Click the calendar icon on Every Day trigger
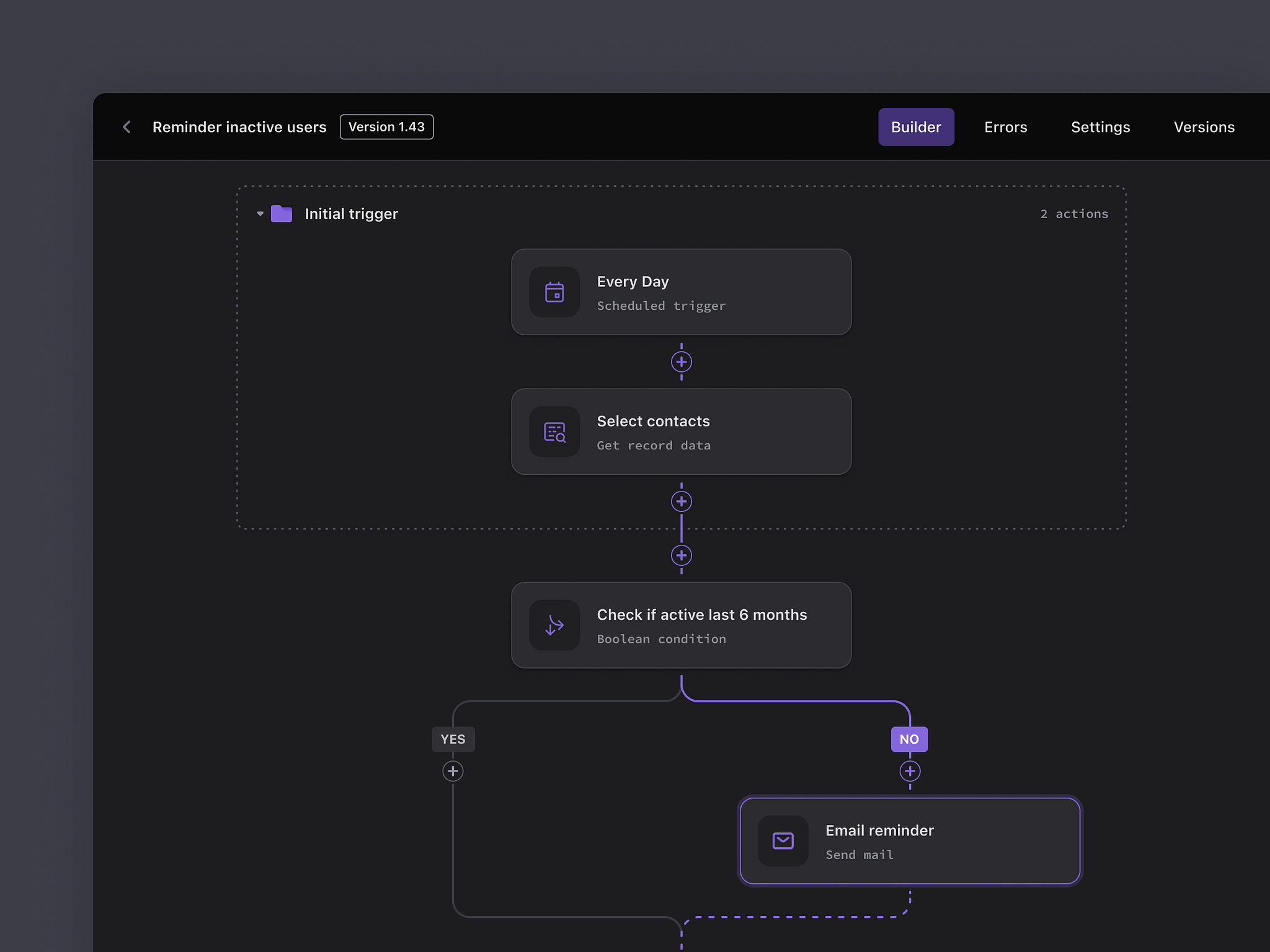 point(554,292)
